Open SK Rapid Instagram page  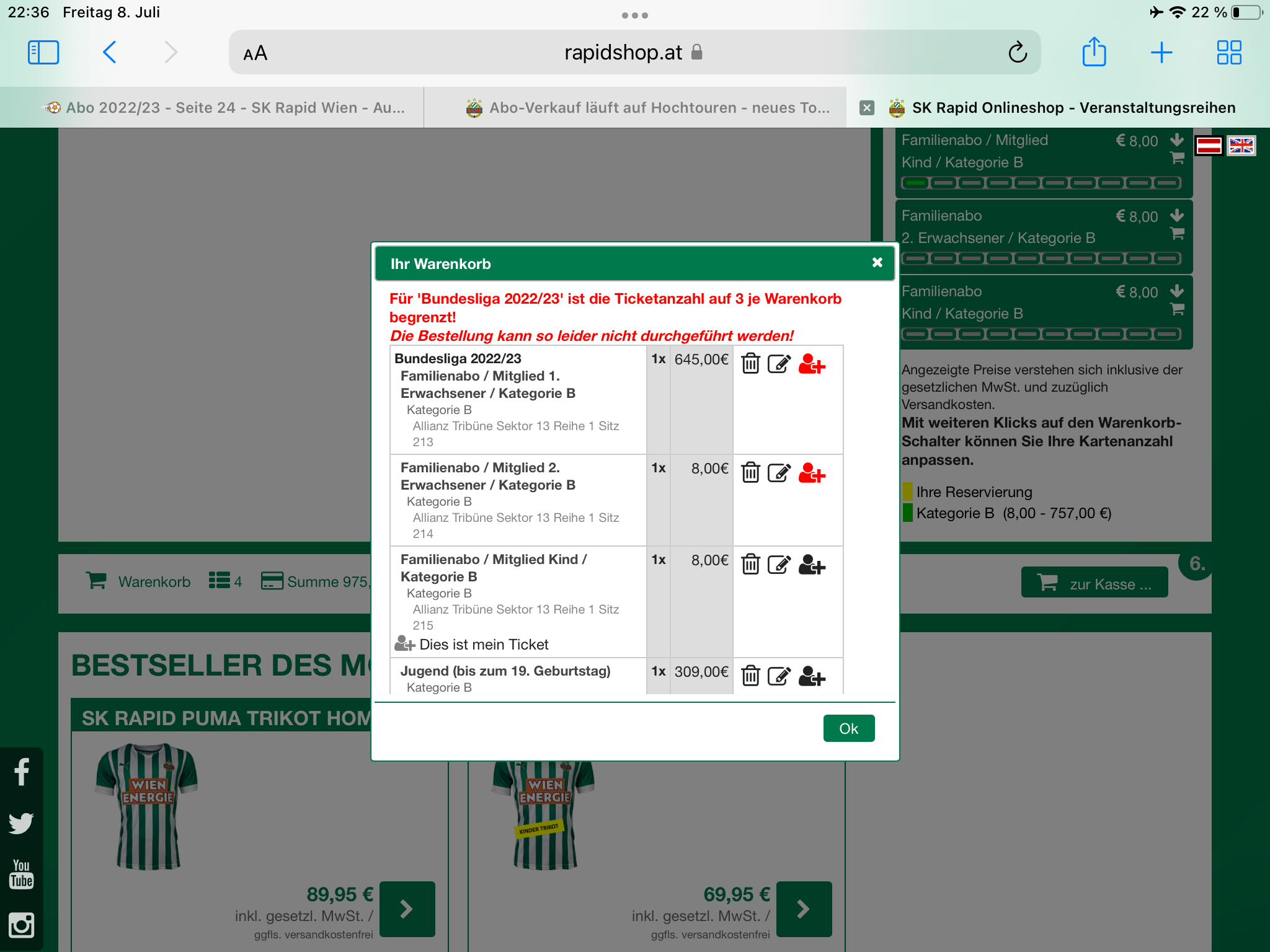(x=22, y=925)
